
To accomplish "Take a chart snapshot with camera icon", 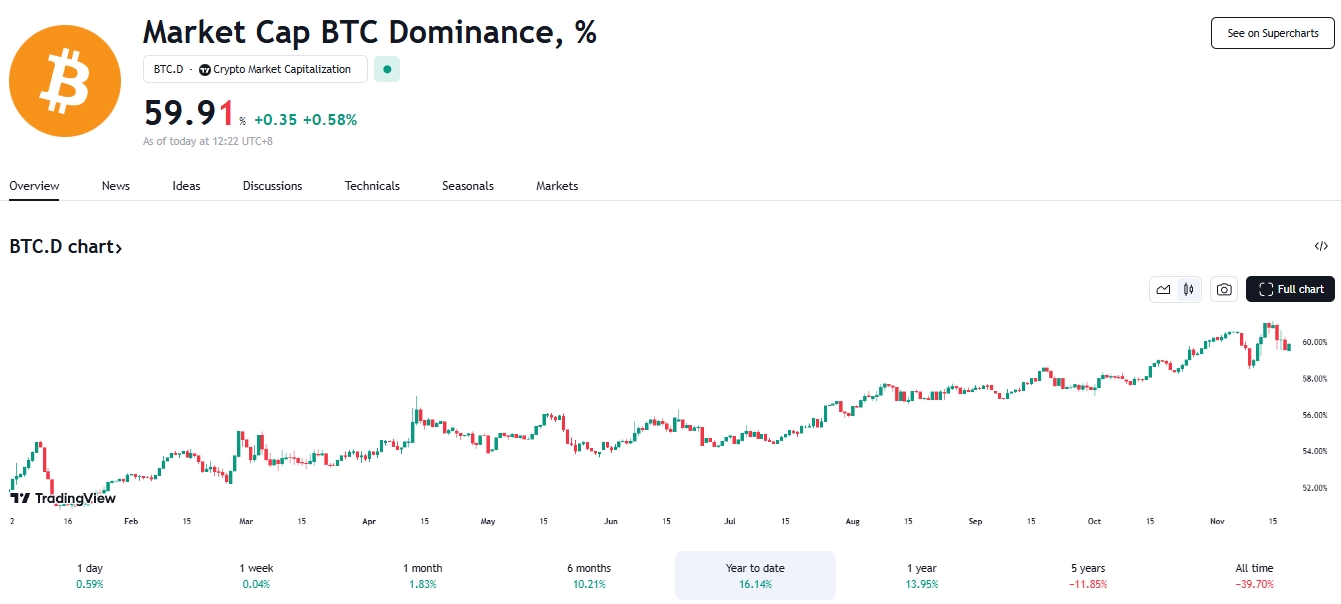I will pyautogui.click(x=1223, y=289).
